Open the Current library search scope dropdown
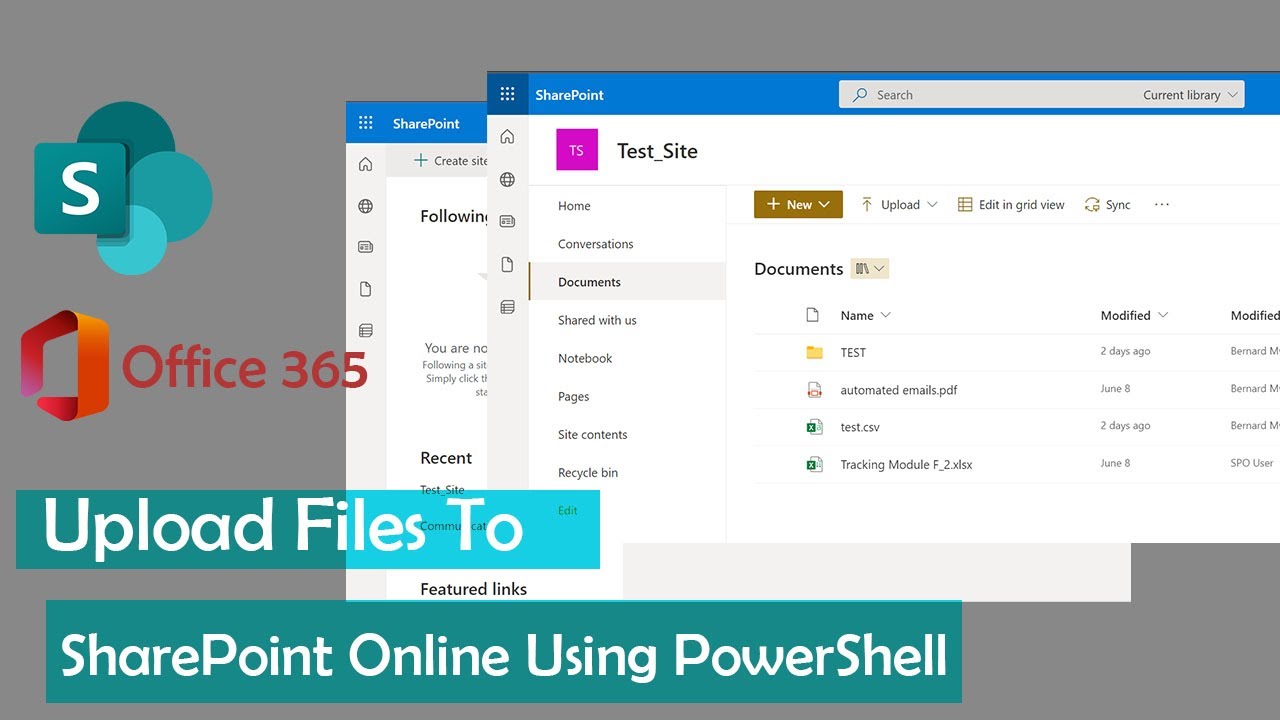1280x720 pixels. [x=1191, y=95]
